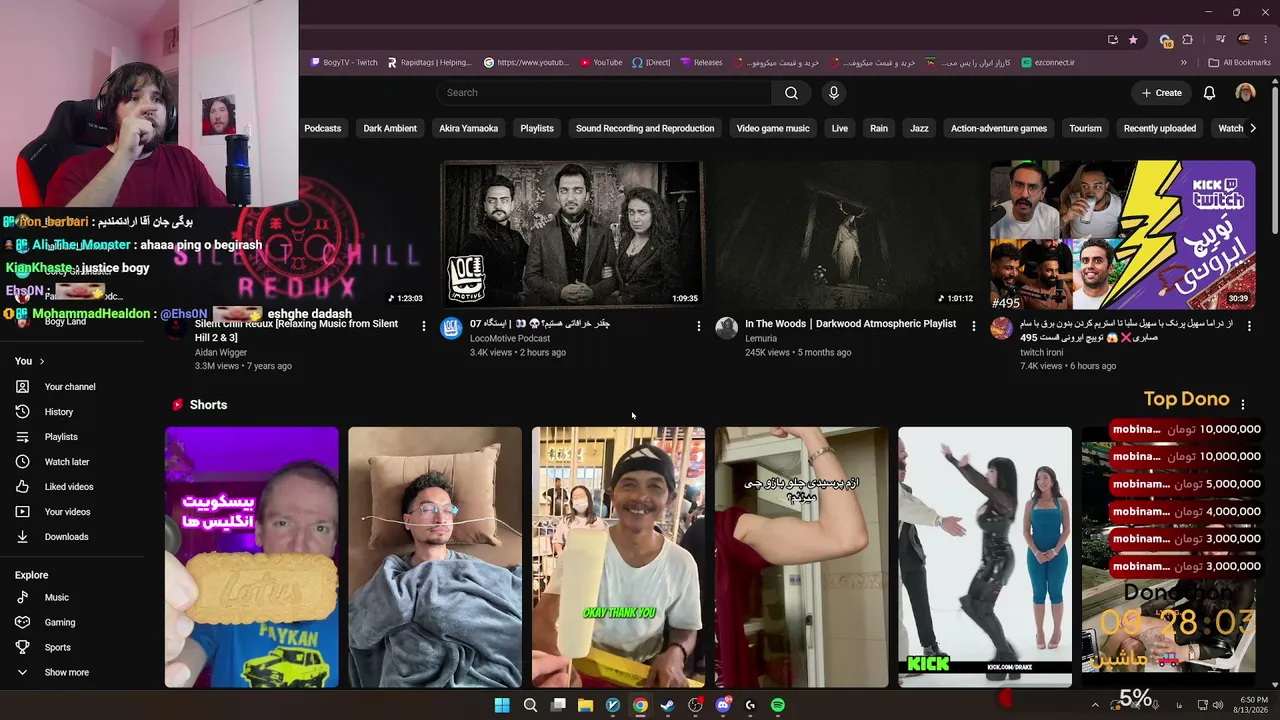1280x720 pixels.
Task: Open Steam from the taskbar
Action: 667,705
